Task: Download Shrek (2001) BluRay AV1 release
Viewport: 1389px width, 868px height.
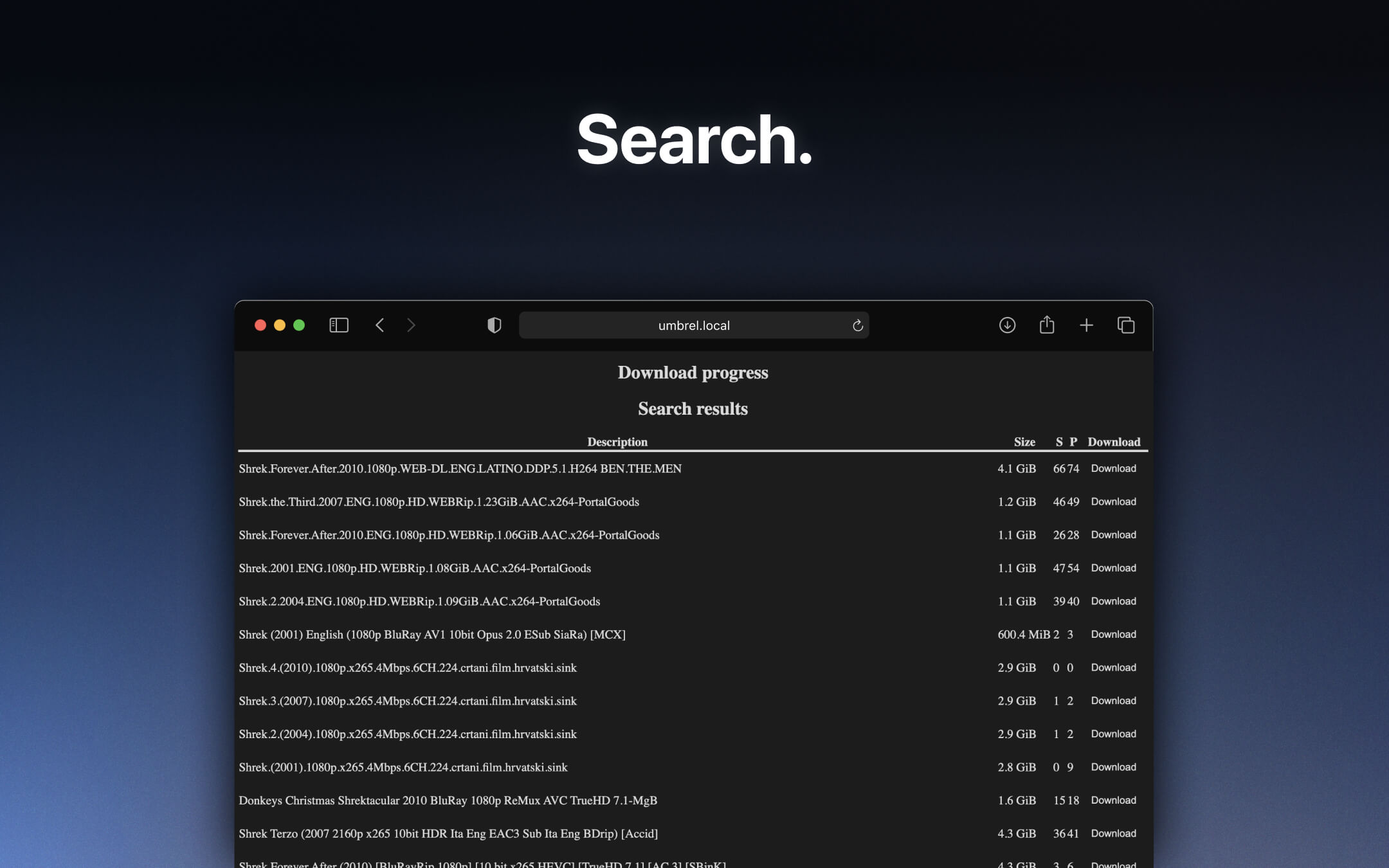Action: [x=1114, y=635]
